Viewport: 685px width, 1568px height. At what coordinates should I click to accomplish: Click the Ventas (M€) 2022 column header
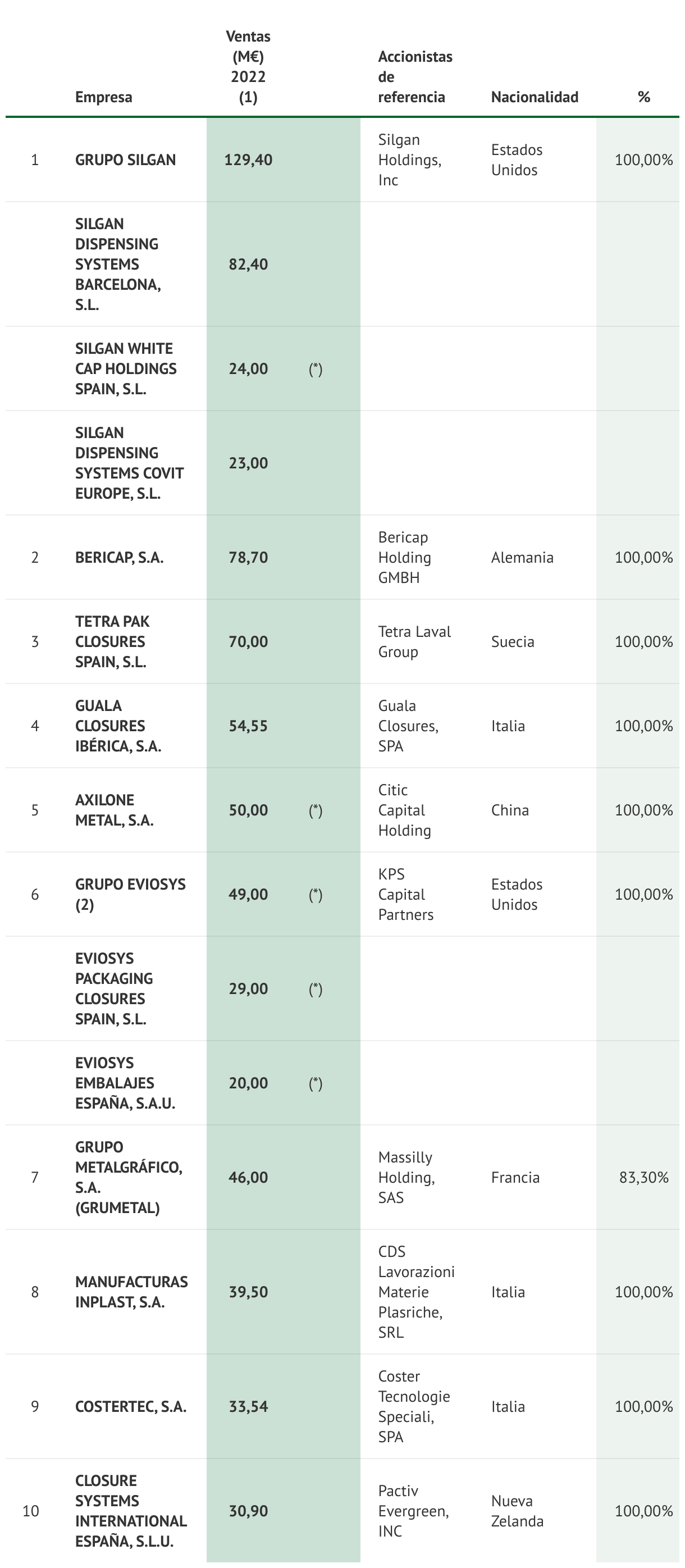pyautogui.click(x=248, y=66)
